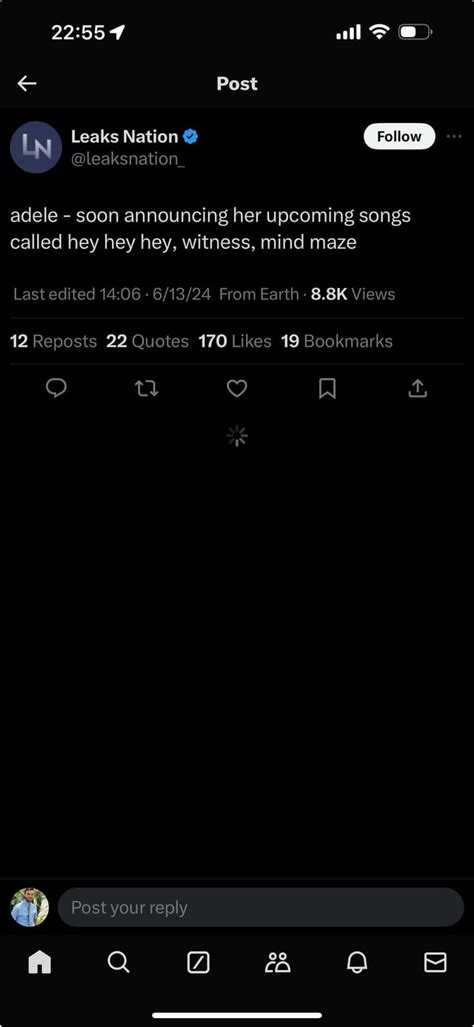The image size is (474, 1027).
Task: View the 170 Likes list
Action: point(234,341)
